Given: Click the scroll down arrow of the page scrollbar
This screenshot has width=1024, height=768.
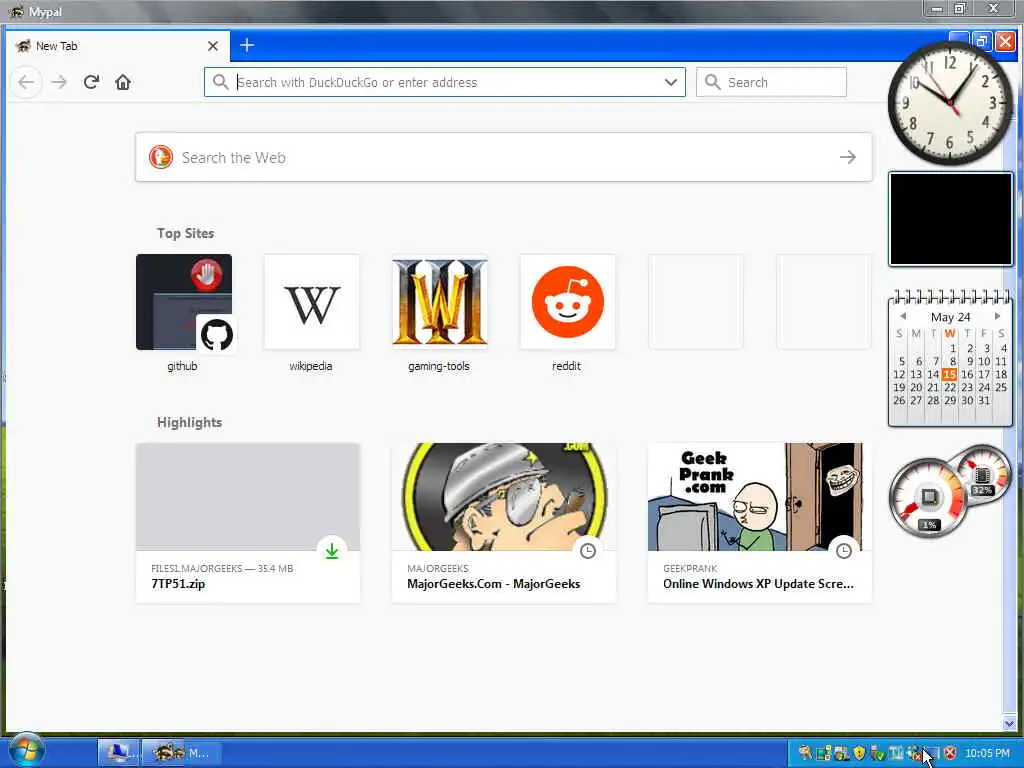Looking at the screenshot, I should click(x=1010, y=723).
